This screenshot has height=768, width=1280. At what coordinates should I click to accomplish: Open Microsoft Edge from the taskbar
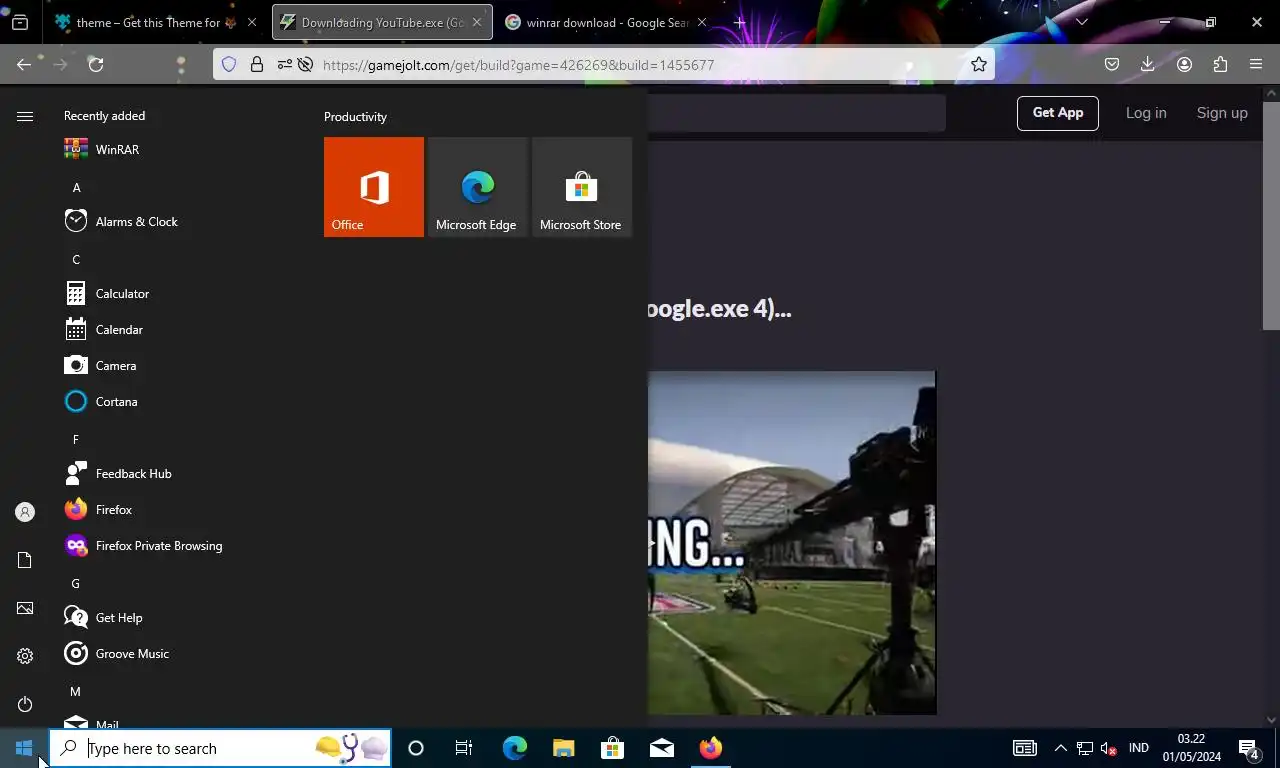click(514, 748)
